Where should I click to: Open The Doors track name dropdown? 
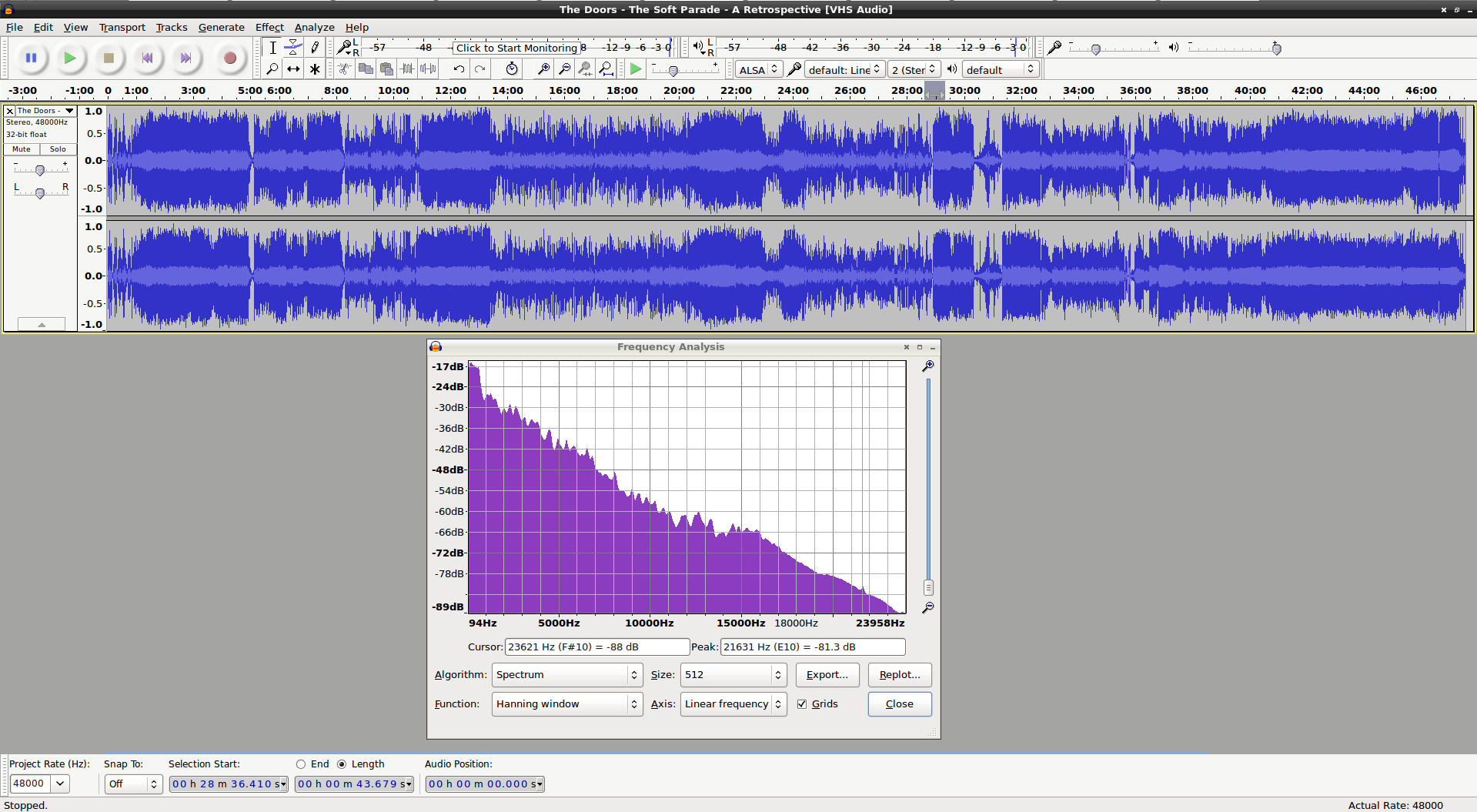click(45, 111)
